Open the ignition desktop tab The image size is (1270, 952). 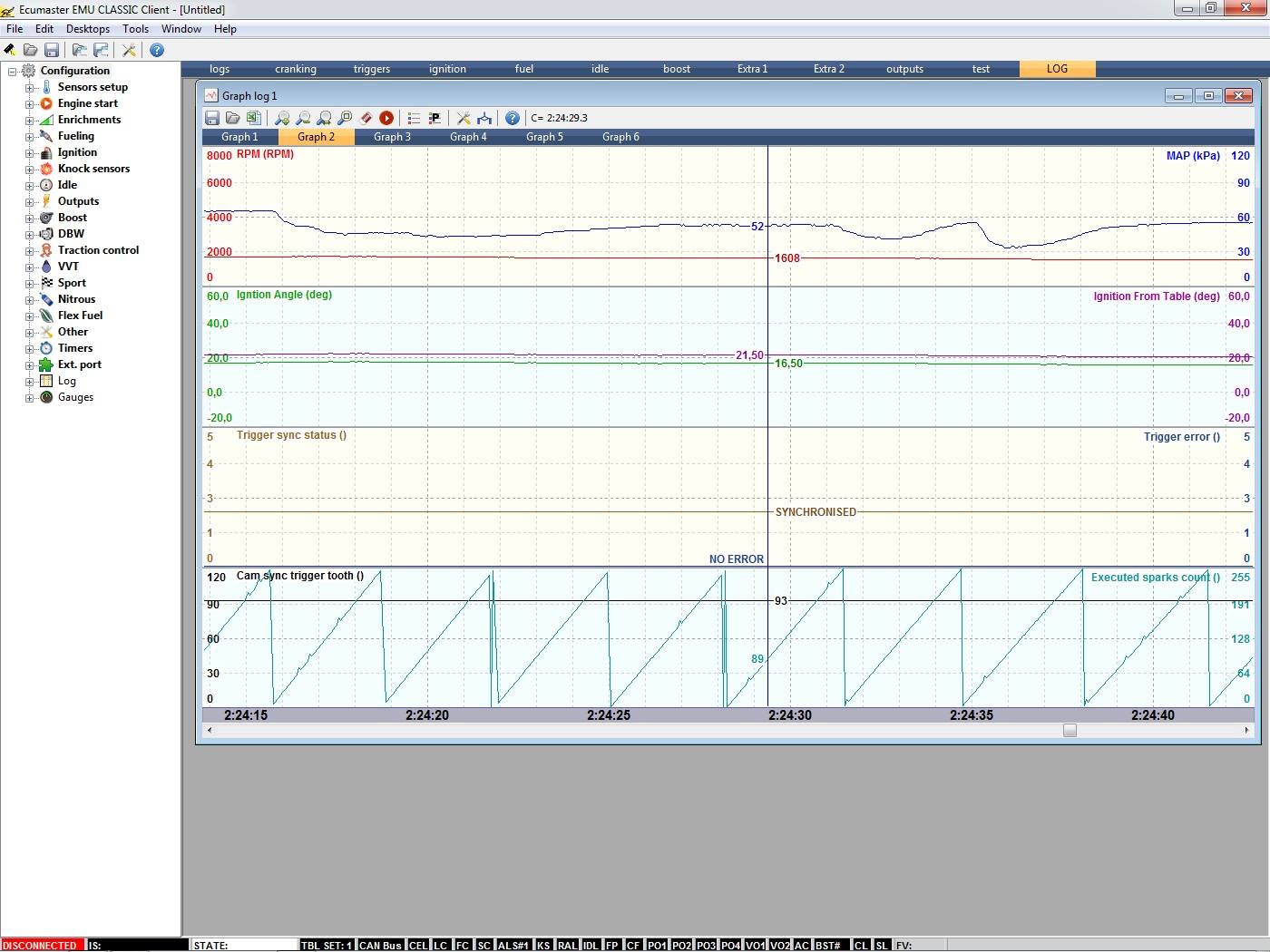tap(447, 69)
